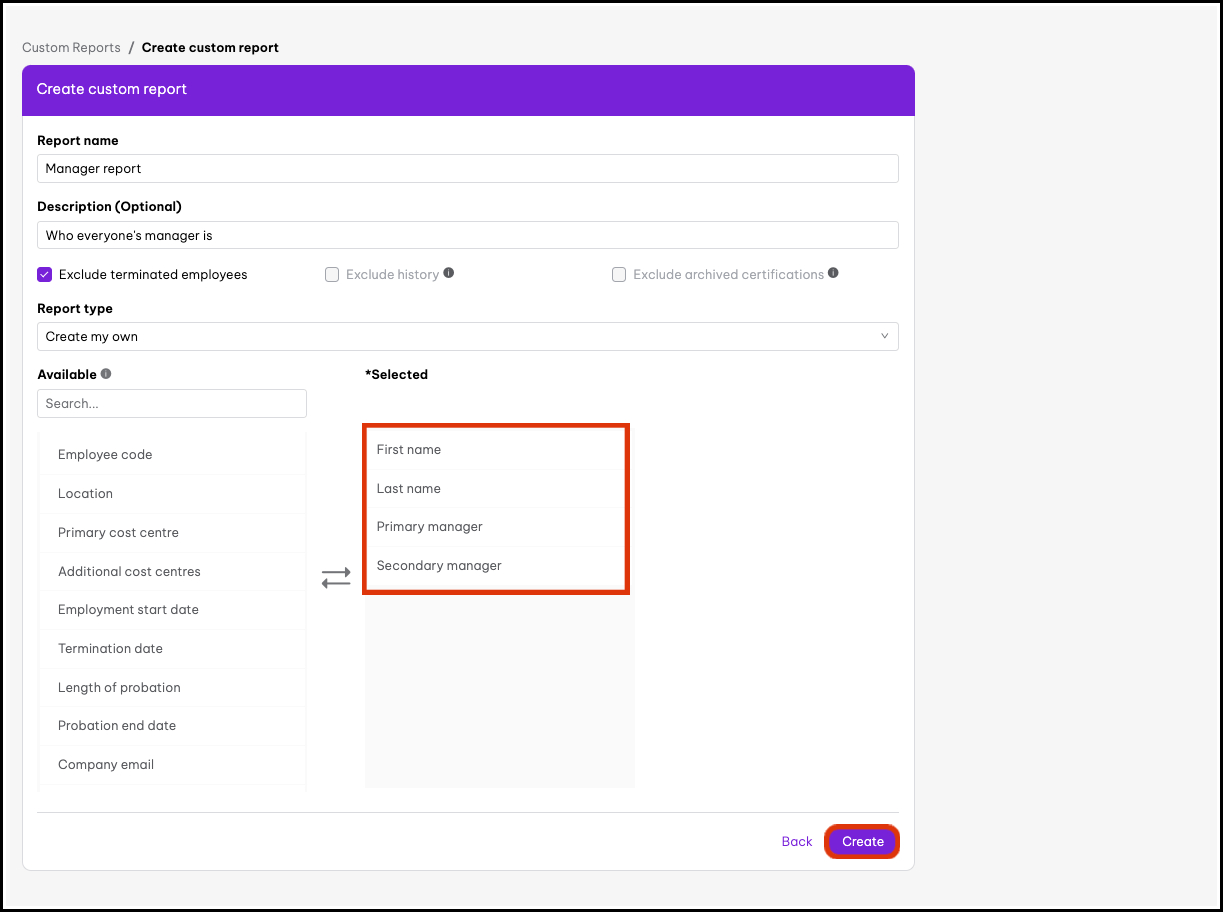Click the info icon next to Available
The width and height of the screenshot is (1223, 912).
tap(105, 372)
